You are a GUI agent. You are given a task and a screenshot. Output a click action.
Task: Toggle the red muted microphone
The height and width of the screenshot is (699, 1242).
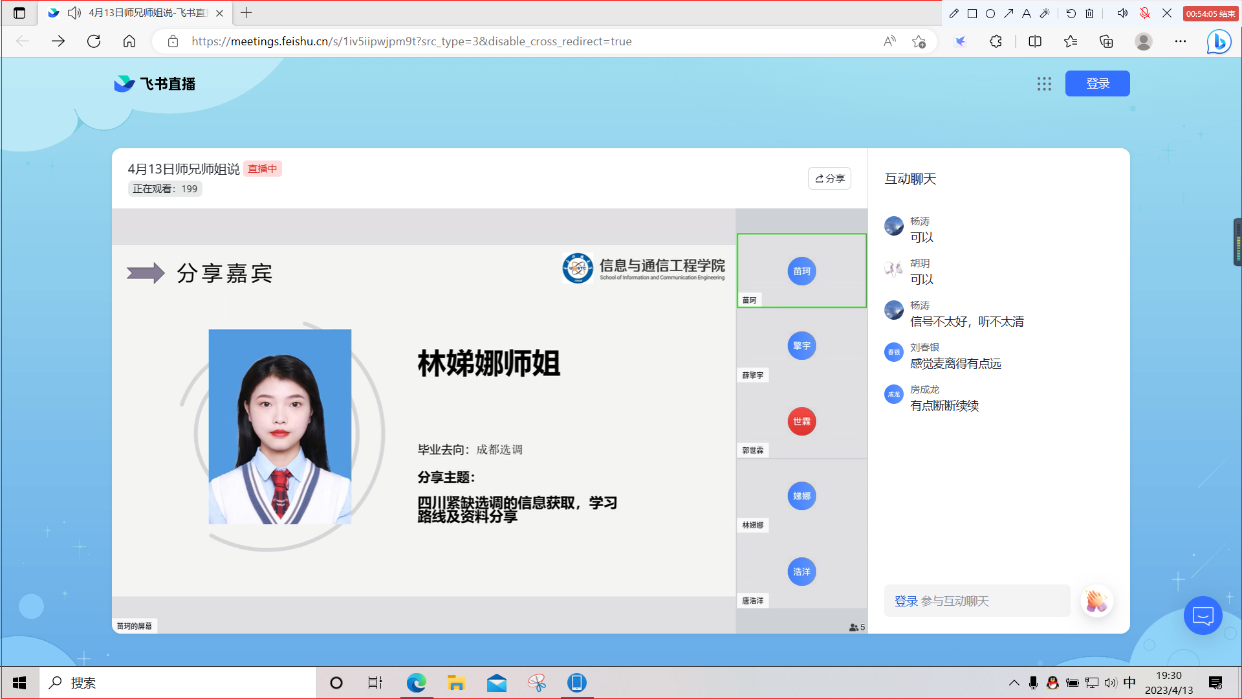click(x=1145, y=13)
